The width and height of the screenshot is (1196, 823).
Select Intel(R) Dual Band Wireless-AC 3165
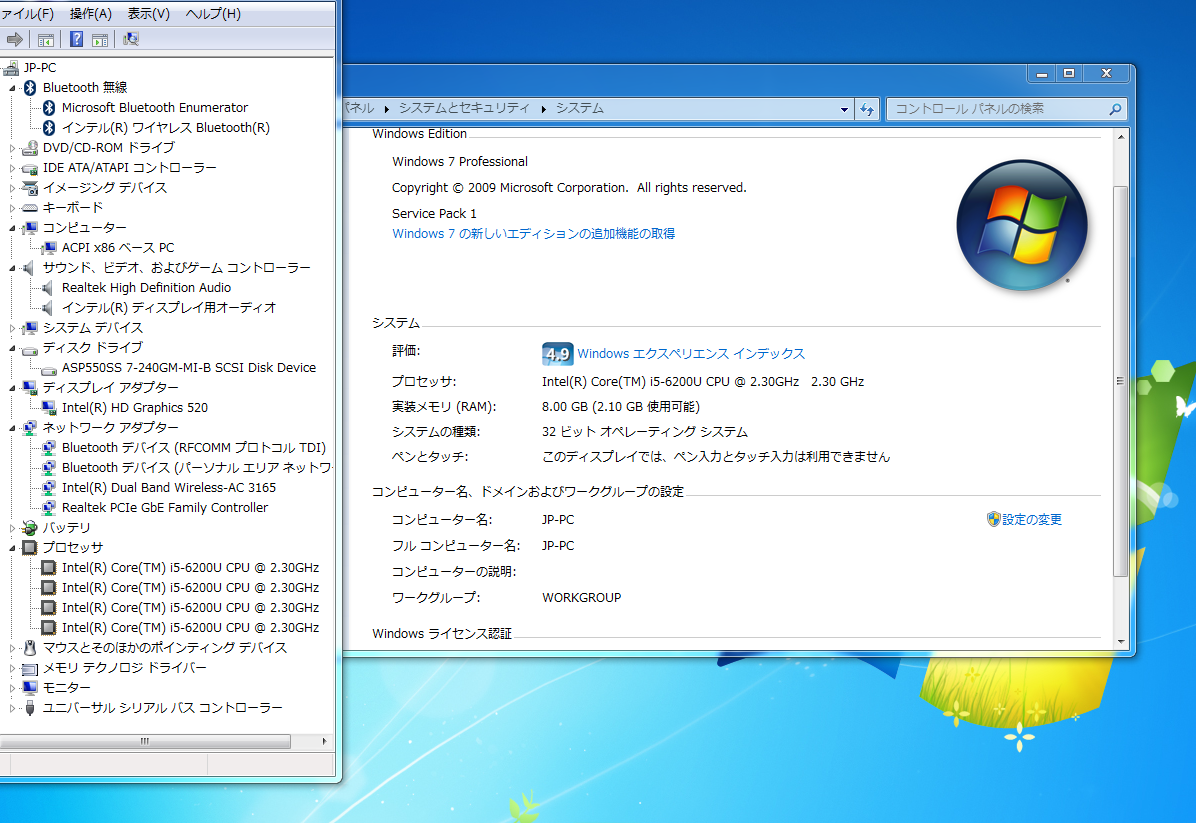pos(169,487)
